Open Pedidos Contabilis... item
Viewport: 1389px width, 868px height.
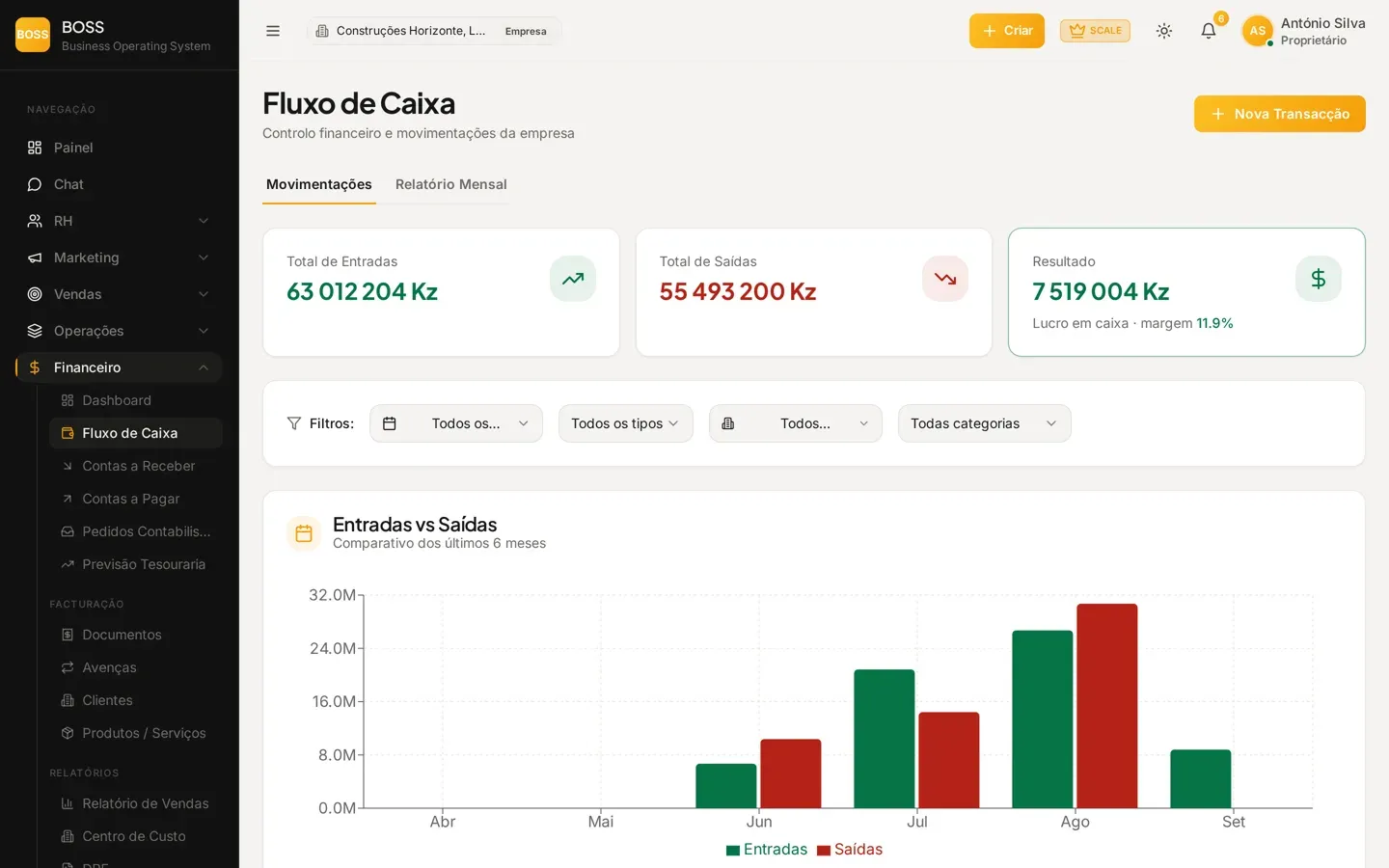(x=136, y=531)
